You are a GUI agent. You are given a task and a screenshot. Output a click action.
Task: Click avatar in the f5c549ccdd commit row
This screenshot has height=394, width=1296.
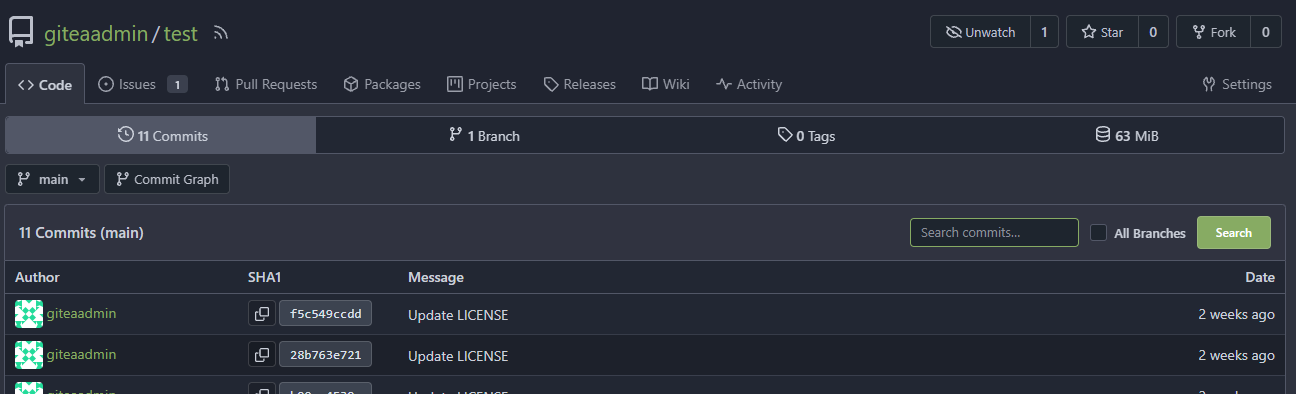(x=29, y=314)
